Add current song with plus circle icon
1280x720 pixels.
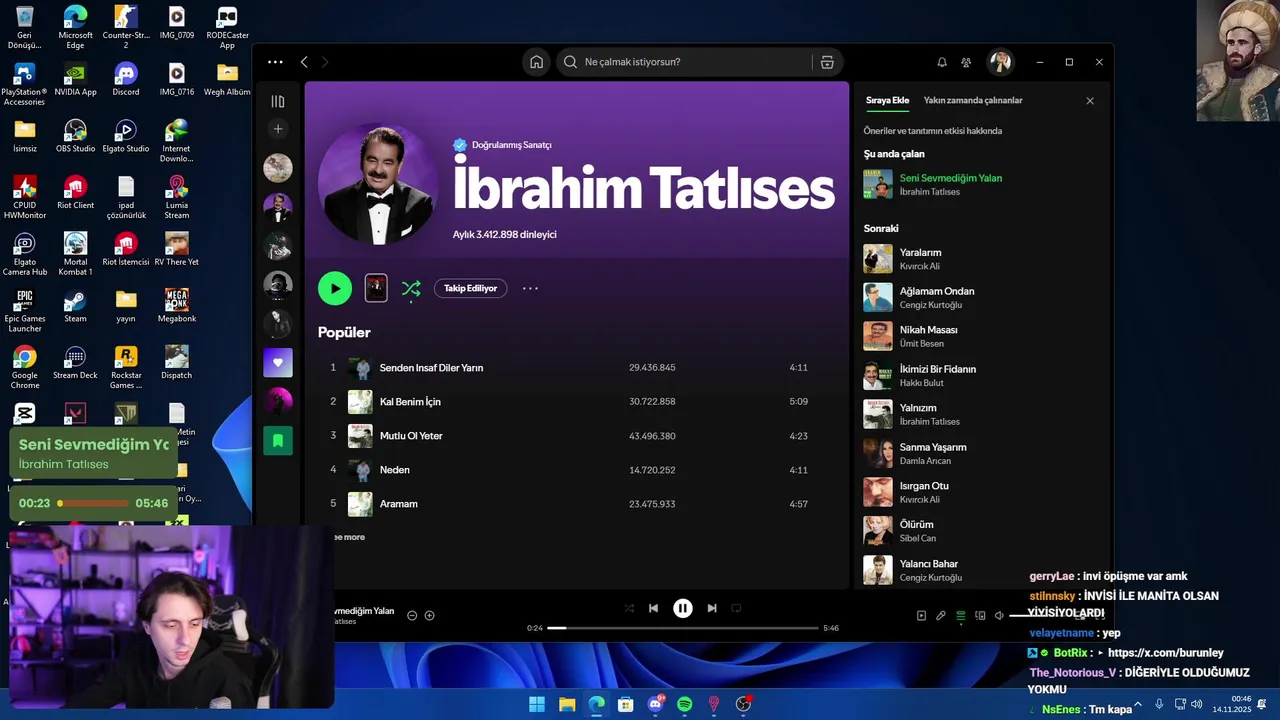(x=429, y=615)
